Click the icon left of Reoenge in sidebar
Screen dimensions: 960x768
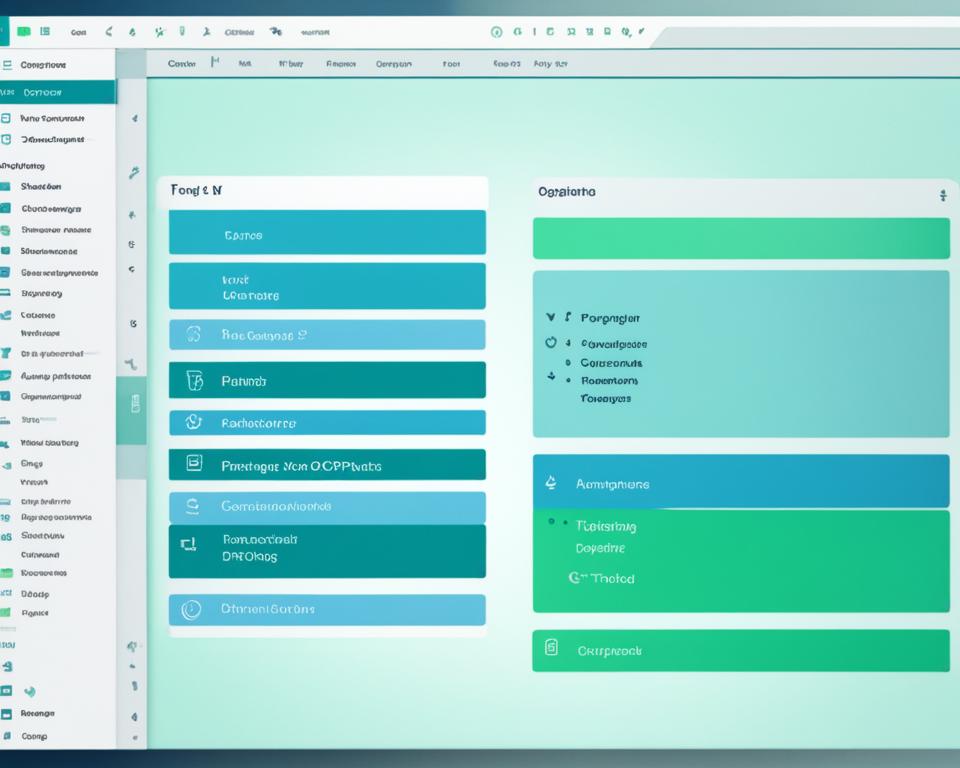(x=6, y=713)
